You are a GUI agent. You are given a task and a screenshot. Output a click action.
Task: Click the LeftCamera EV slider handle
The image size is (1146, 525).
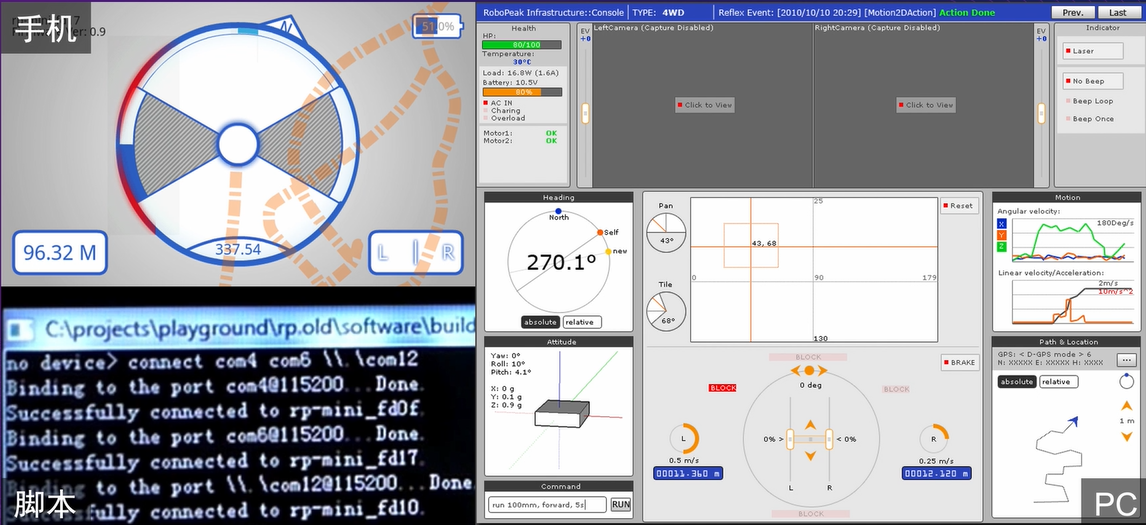coord(585,113)
